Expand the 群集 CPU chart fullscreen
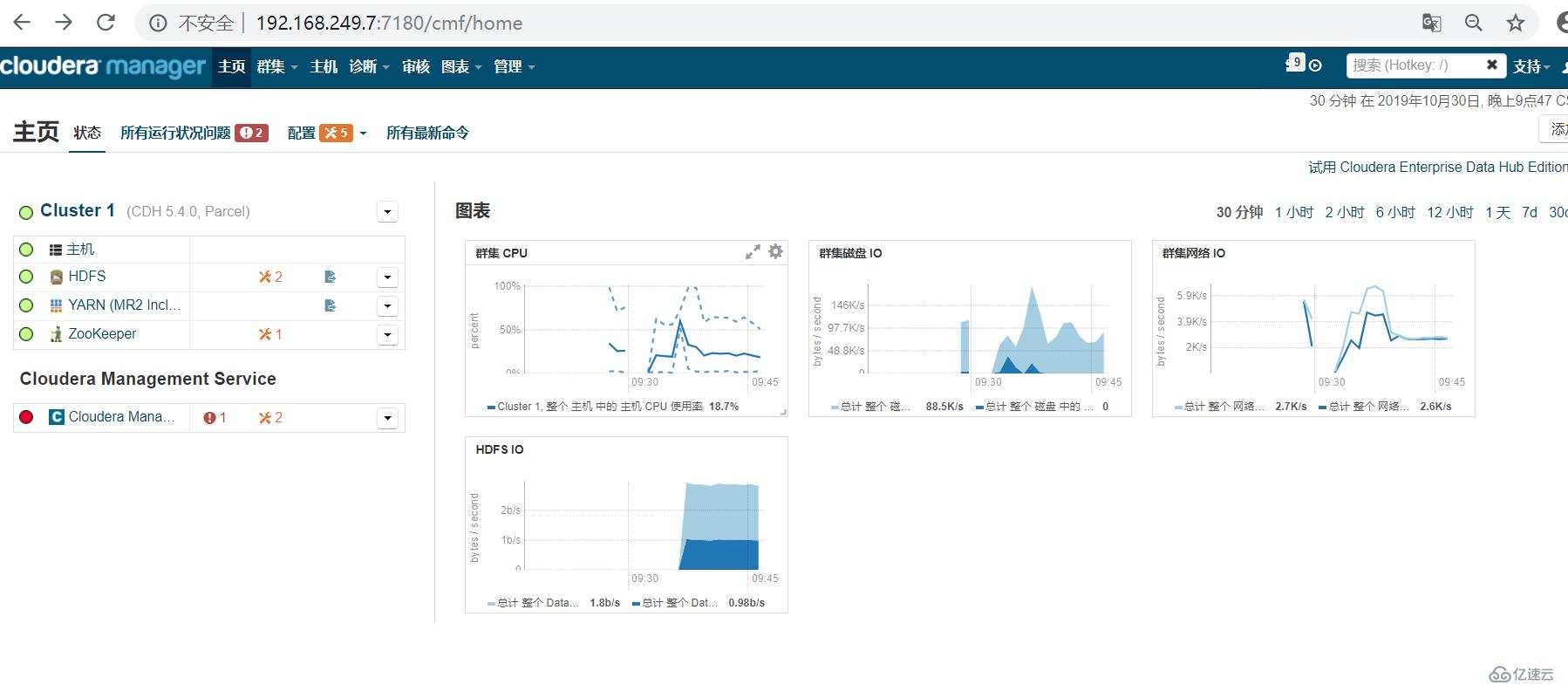 click(753, 252)
